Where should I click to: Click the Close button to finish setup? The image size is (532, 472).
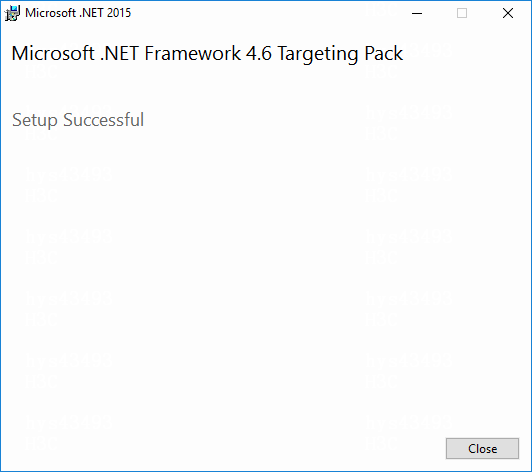pos(482,449)
